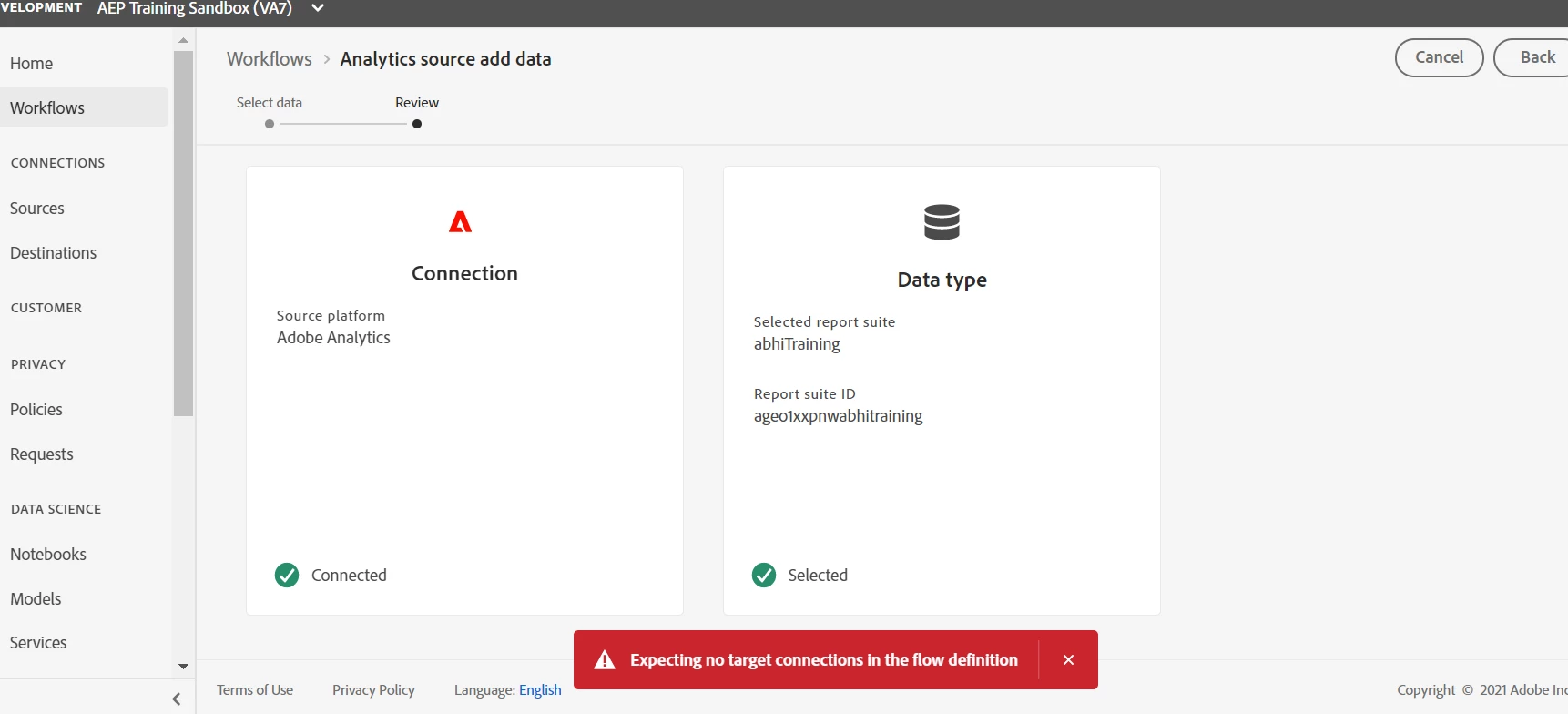Open Requests under Privacy
This screenshot has height=714, width=1568.
click(42, 454)
